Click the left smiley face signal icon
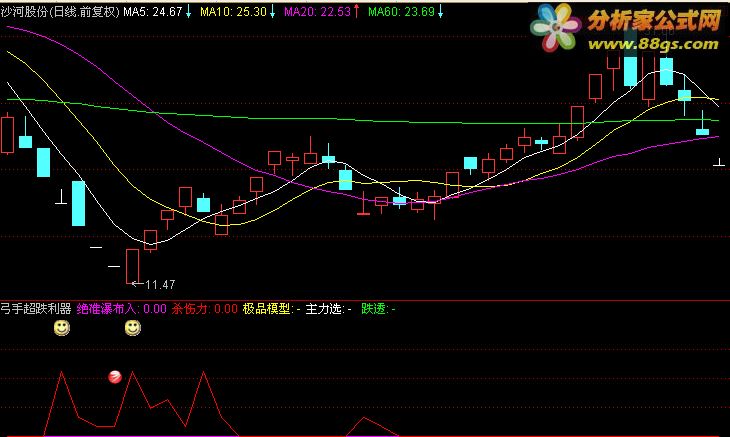Viewport: 730px width, 437px height. click(x=62, y=328)
